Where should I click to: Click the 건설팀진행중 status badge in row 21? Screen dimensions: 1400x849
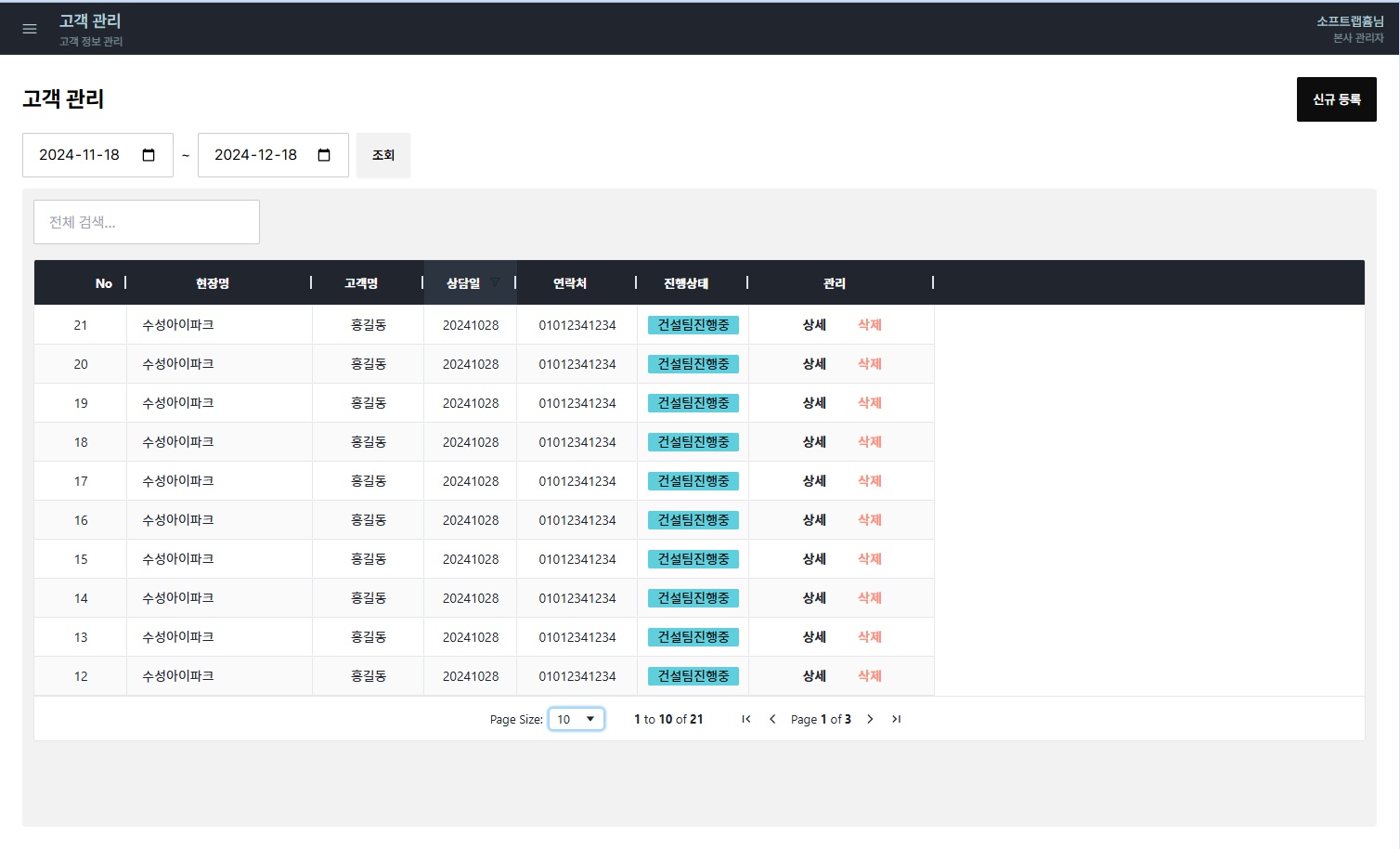tap(694, 325)
